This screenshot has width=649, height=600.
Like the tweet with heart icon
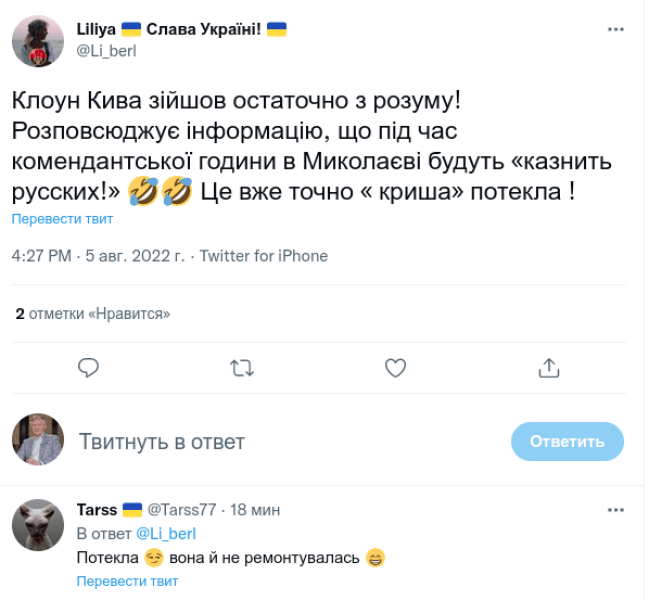tap(395, 368)
